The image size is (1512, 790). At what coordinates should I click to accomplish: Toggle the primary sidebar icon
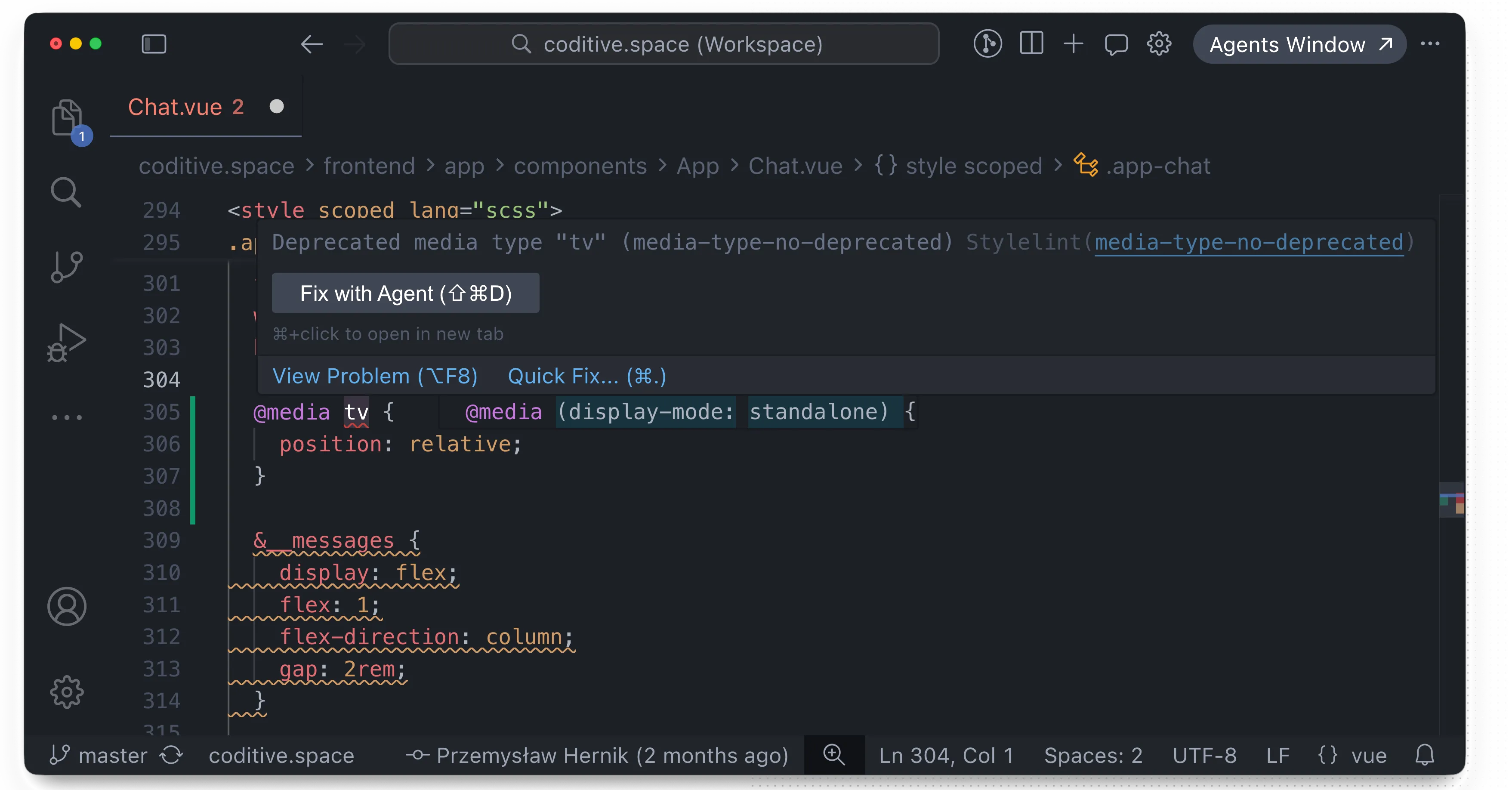tap(154, 44)
